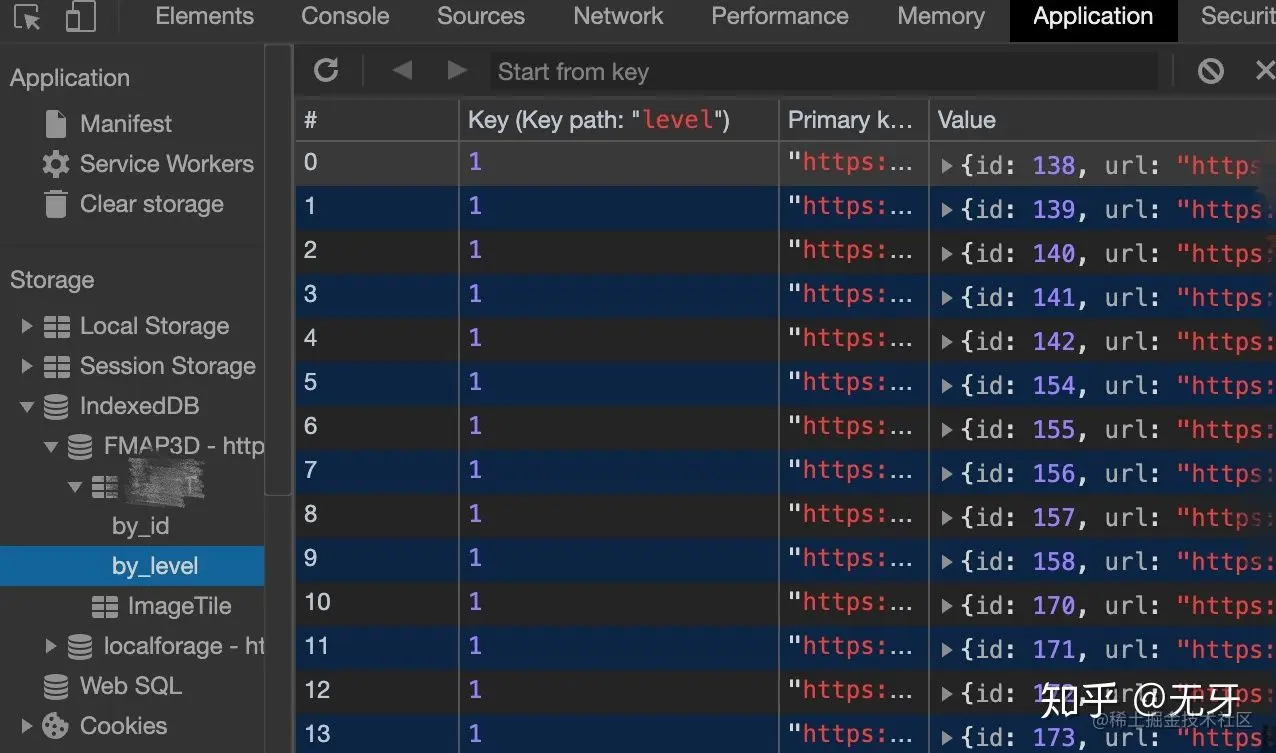The width and height of the screenshot is (1276, 753).
Task: Switch to the Sources tab
Action: pos(481,16)
